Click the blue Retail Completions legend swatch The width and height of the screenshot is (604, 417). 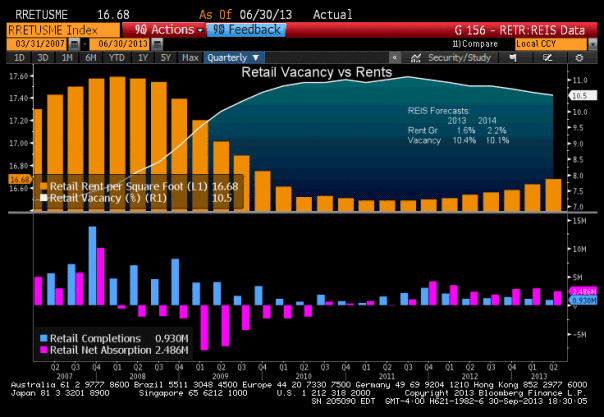tap(44, 338)
